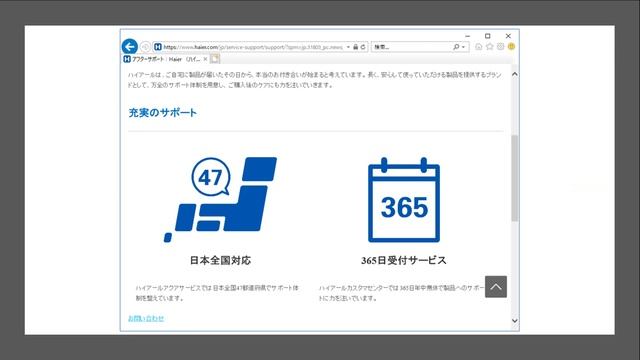Open the search provider dropdown arrow
The height and width of the screenshot is (360, 640).
click(463, 47)
